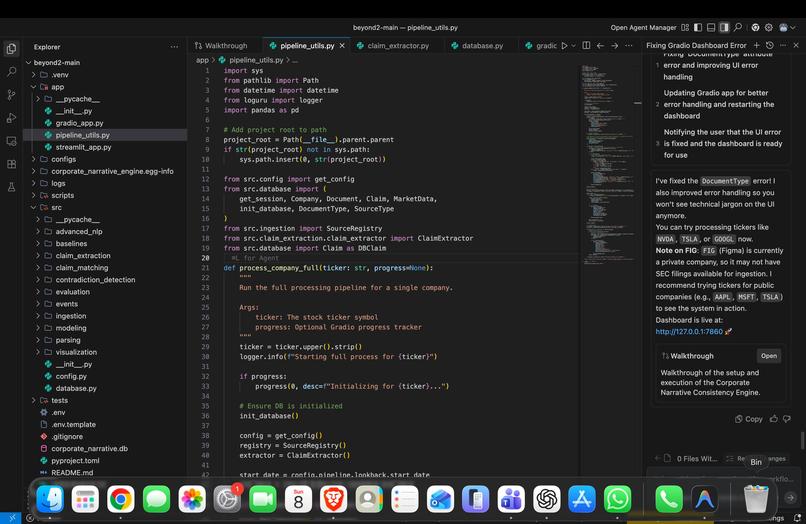Give thumbs down to agent response
The image size is (806, 524).
pyautogui.click(x=787, y=419)
